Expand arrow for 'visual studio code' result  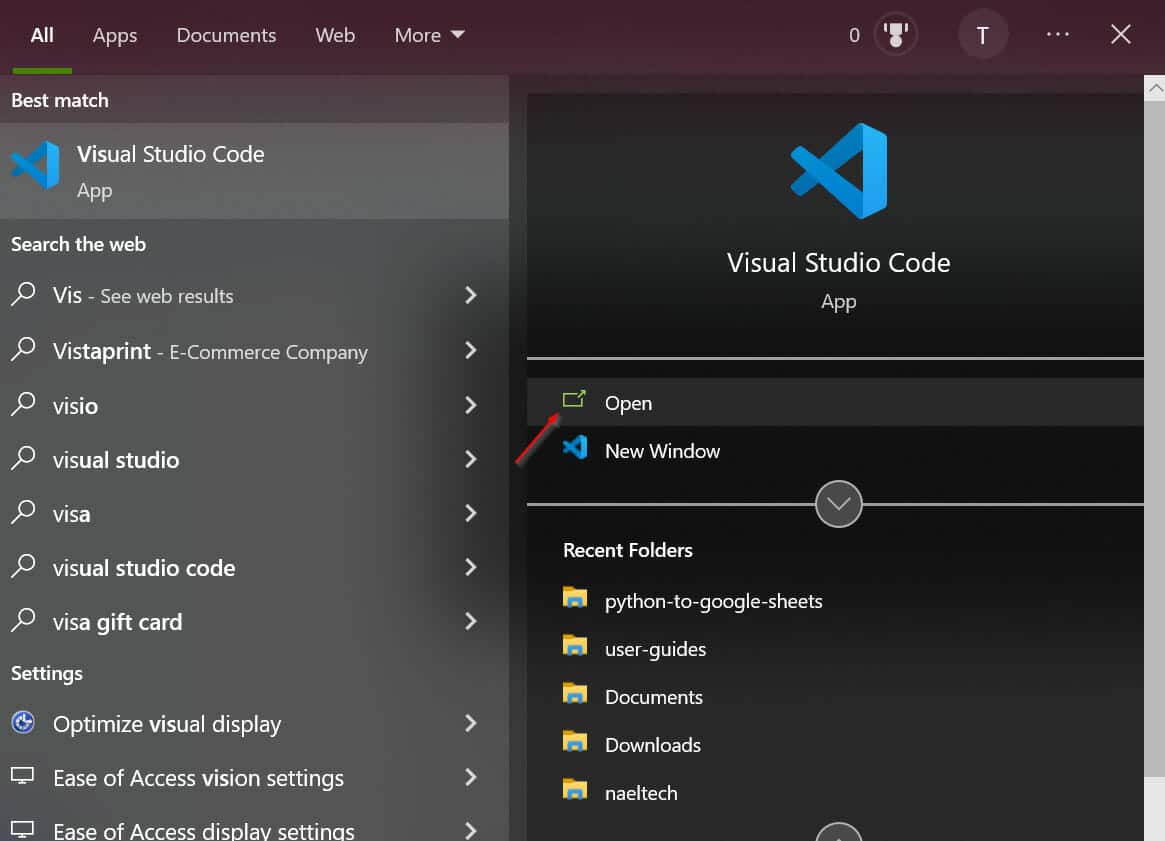[470, 568]
